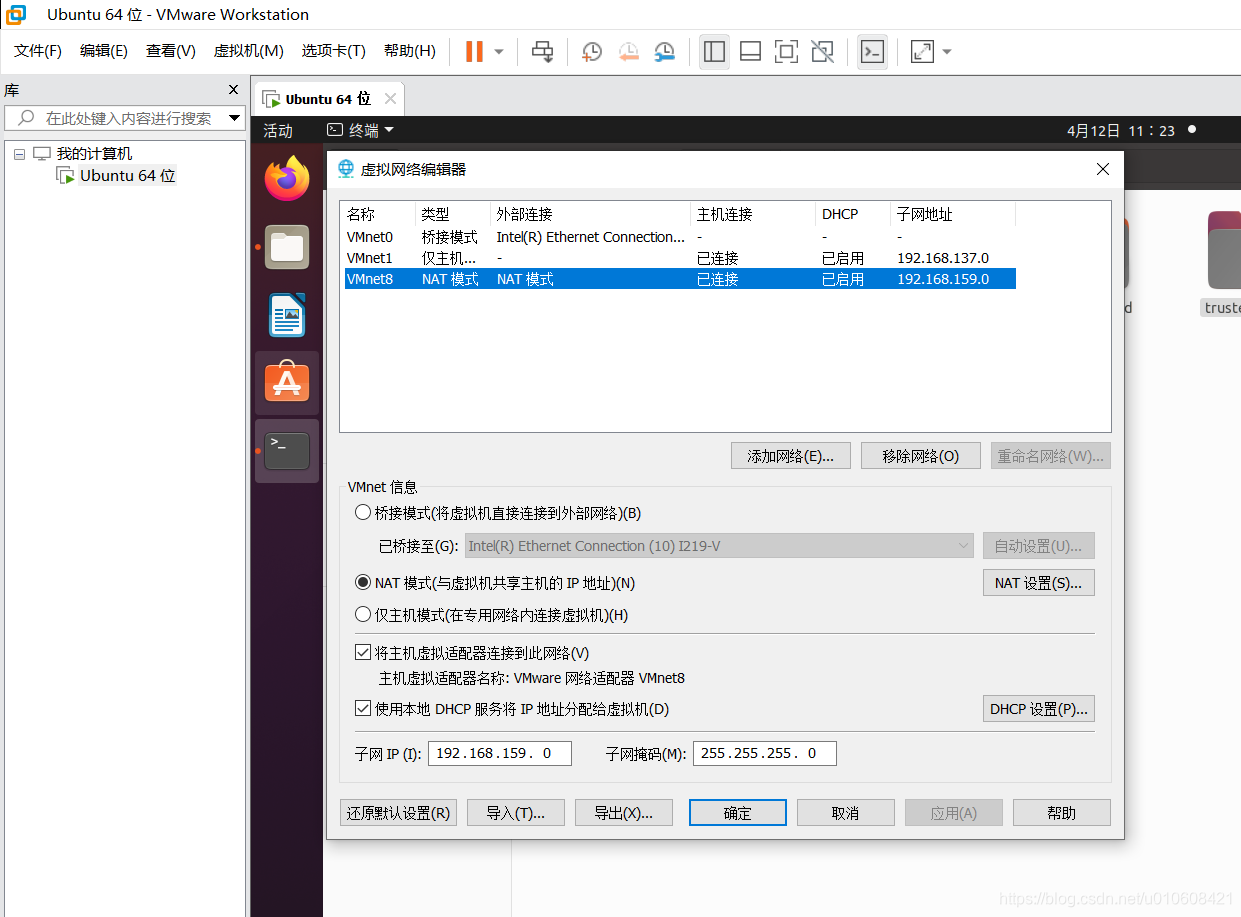This screenshot has width=1241, height=917.
Task: Close the Ubuntu 64 位 tab
Action: (x=390, y=99)
